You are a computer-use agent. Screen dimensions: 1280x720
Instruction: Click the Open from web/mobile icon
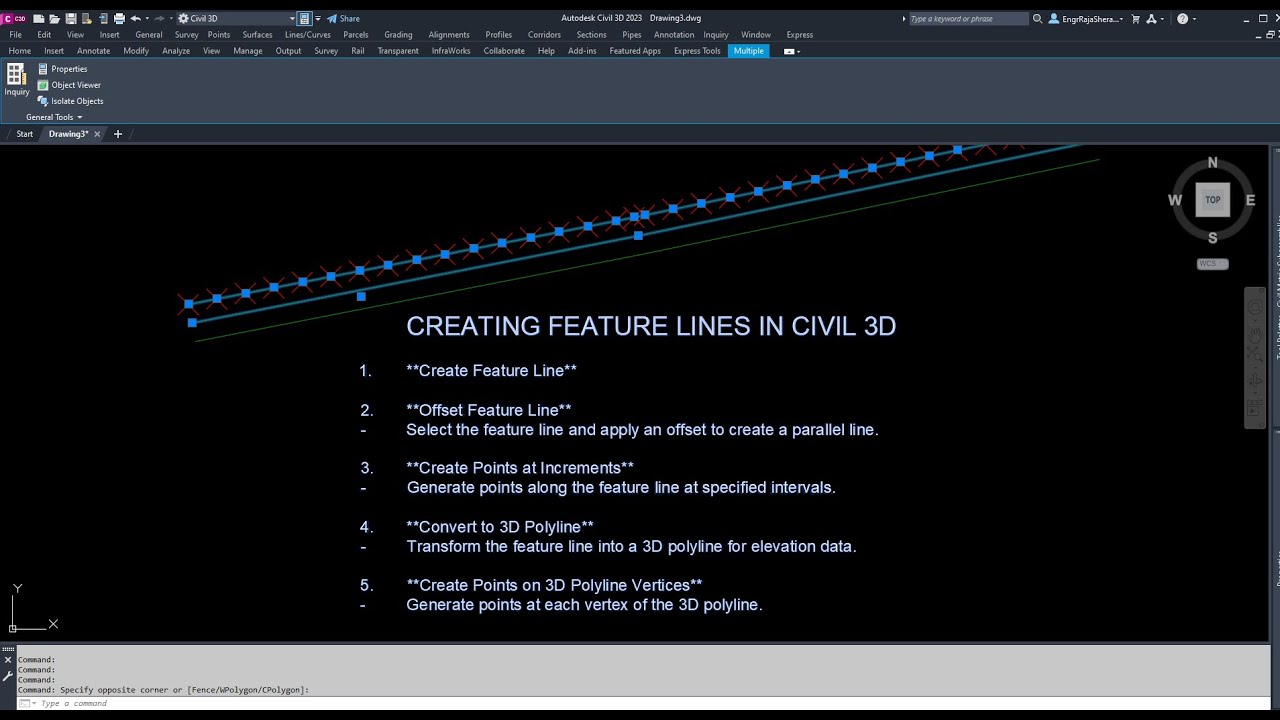[x=103, y=18]
